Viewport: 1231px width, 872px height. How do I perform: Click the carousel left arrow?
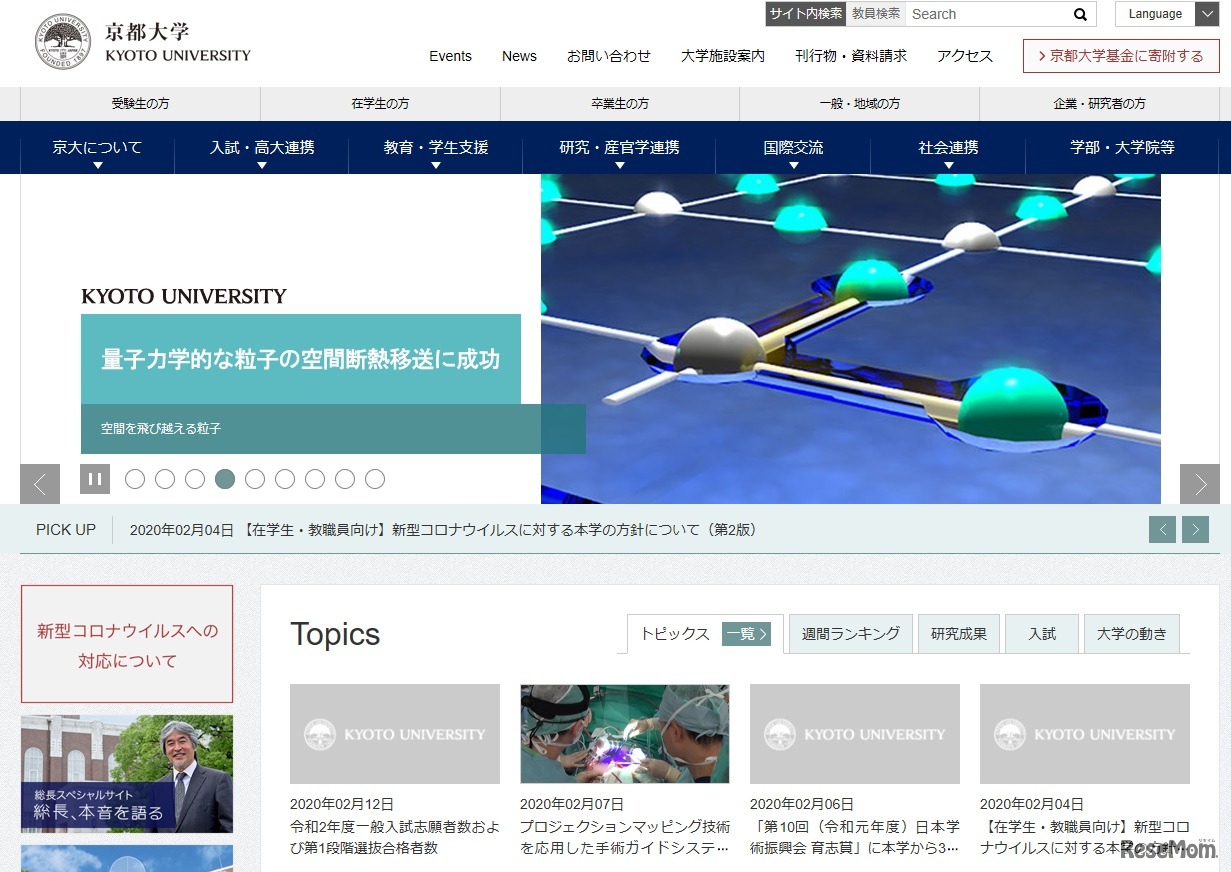pyautogui.click(x=40, y=484)
